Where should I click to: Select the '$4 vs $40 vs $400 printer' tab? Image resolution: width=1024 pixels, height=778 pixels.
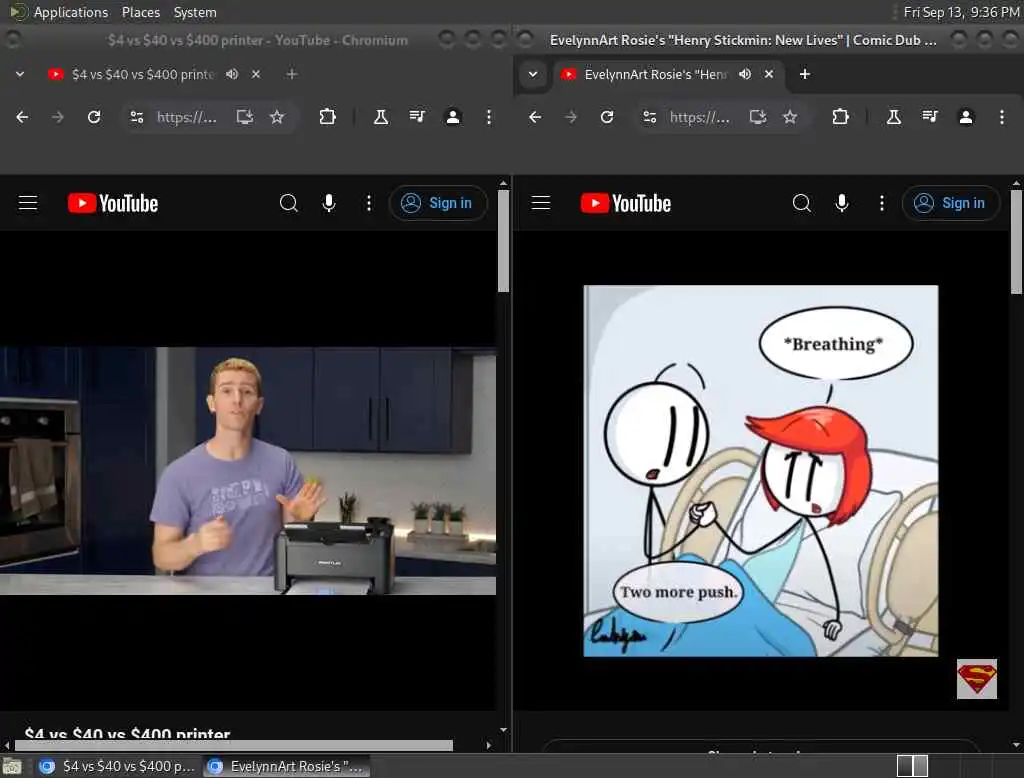pyautogui.click(x=142, y=74)
